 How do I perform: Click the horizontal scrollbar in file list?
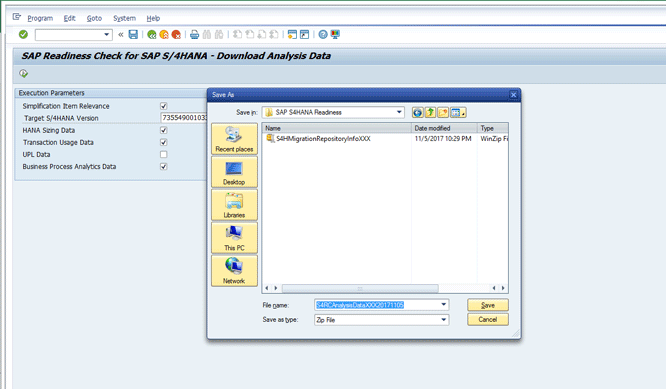(360, 288)
